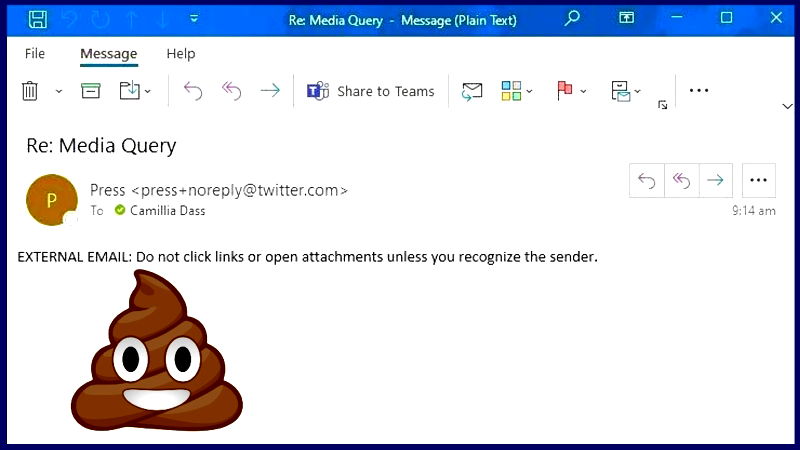The image size is (800, 450).
Task: Click Share to Teams button
Action: pos(371,91)
